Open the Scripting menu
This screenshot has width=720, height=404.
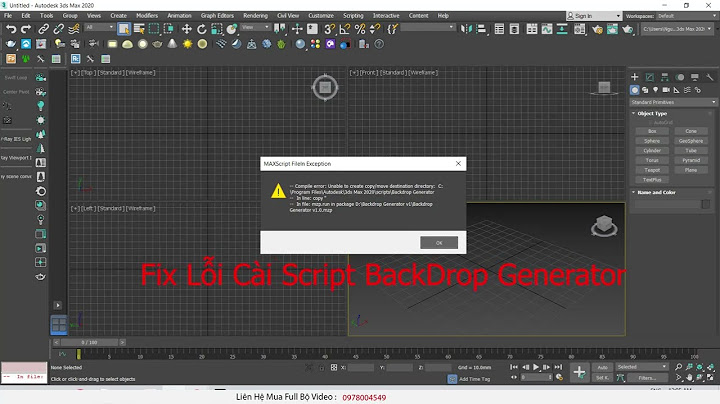[353, 16]
